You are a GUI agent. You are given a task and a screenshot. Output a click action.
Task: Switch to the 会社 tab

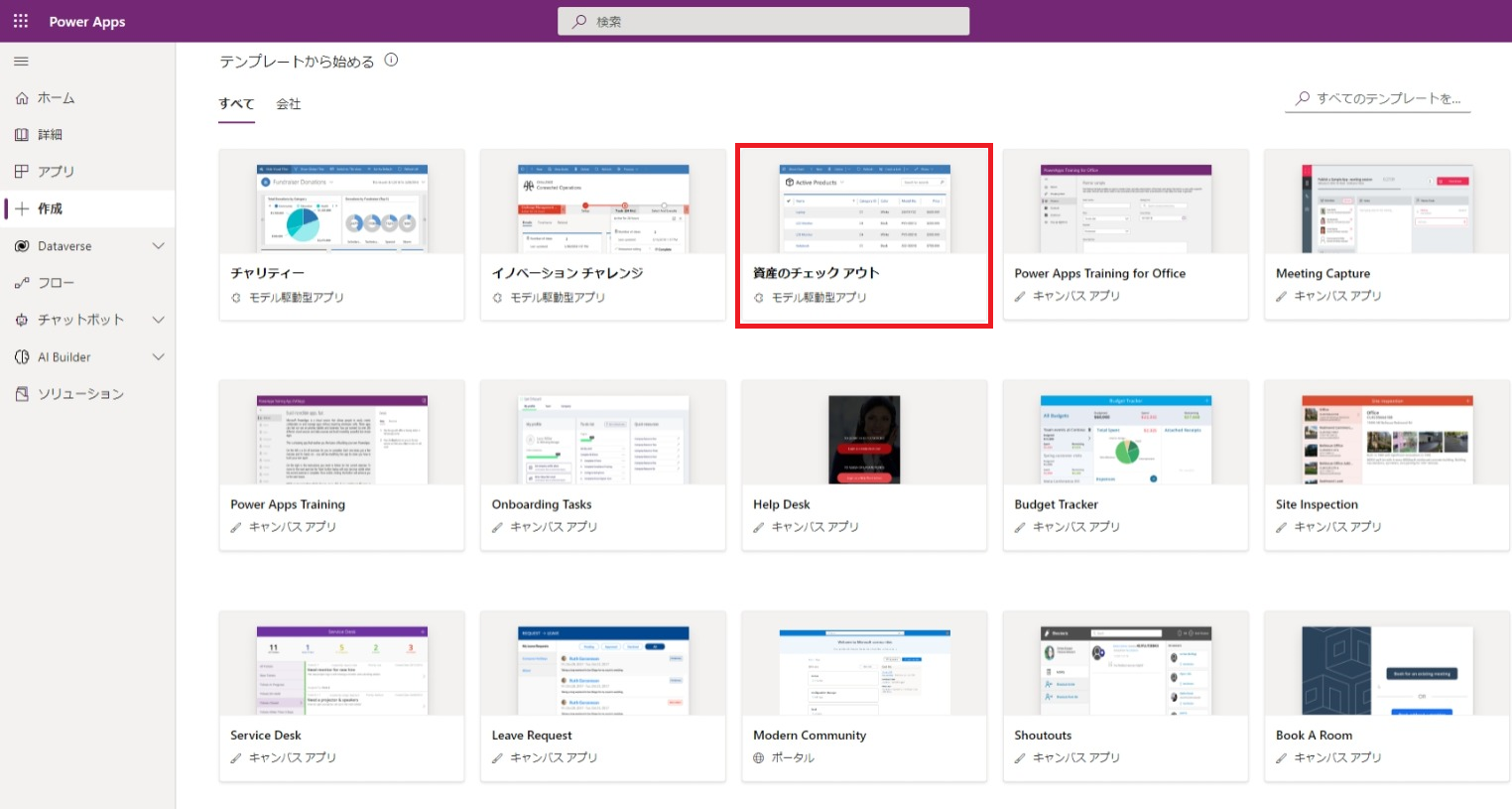289,104
